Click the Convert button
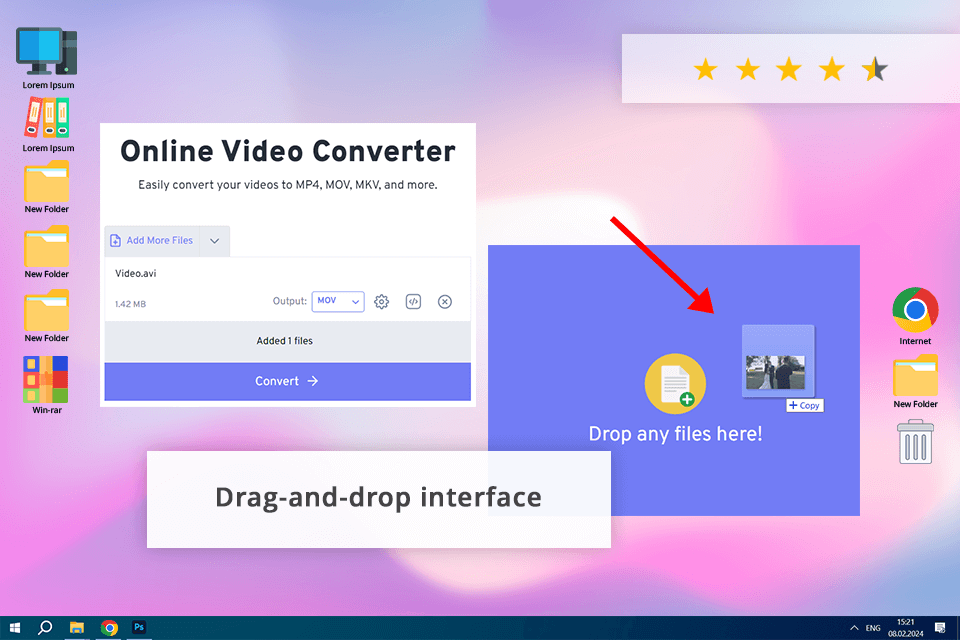 coord(287,381)
